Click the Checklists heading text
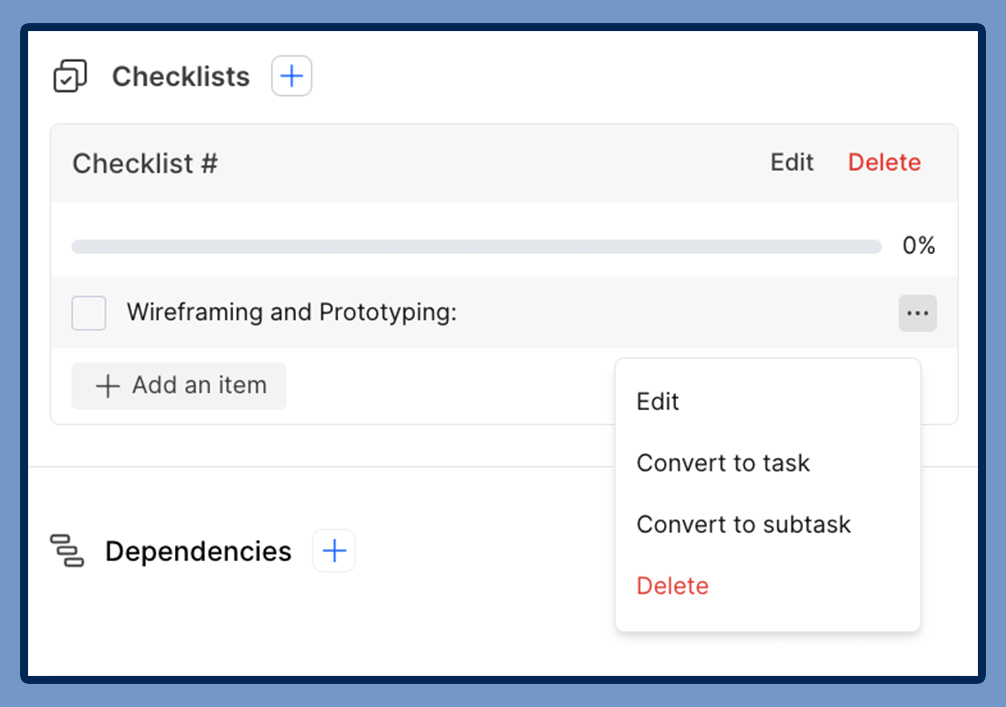 pyautogui.click(x=181, y=77)
